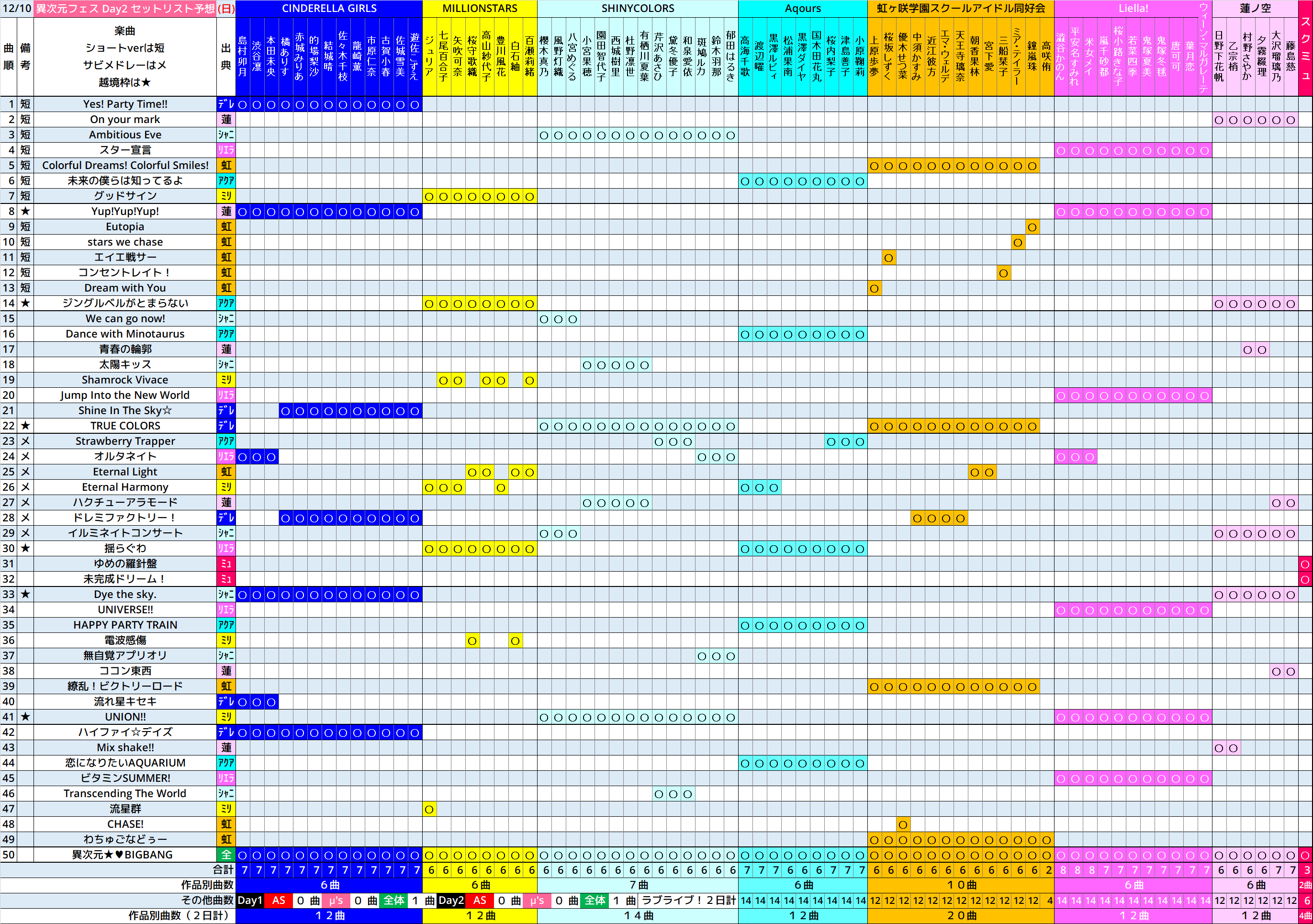Screen dimensions: 1313x924
Task: Click the Yes! Party Time!! song cell
Action: tap(125, 104)
